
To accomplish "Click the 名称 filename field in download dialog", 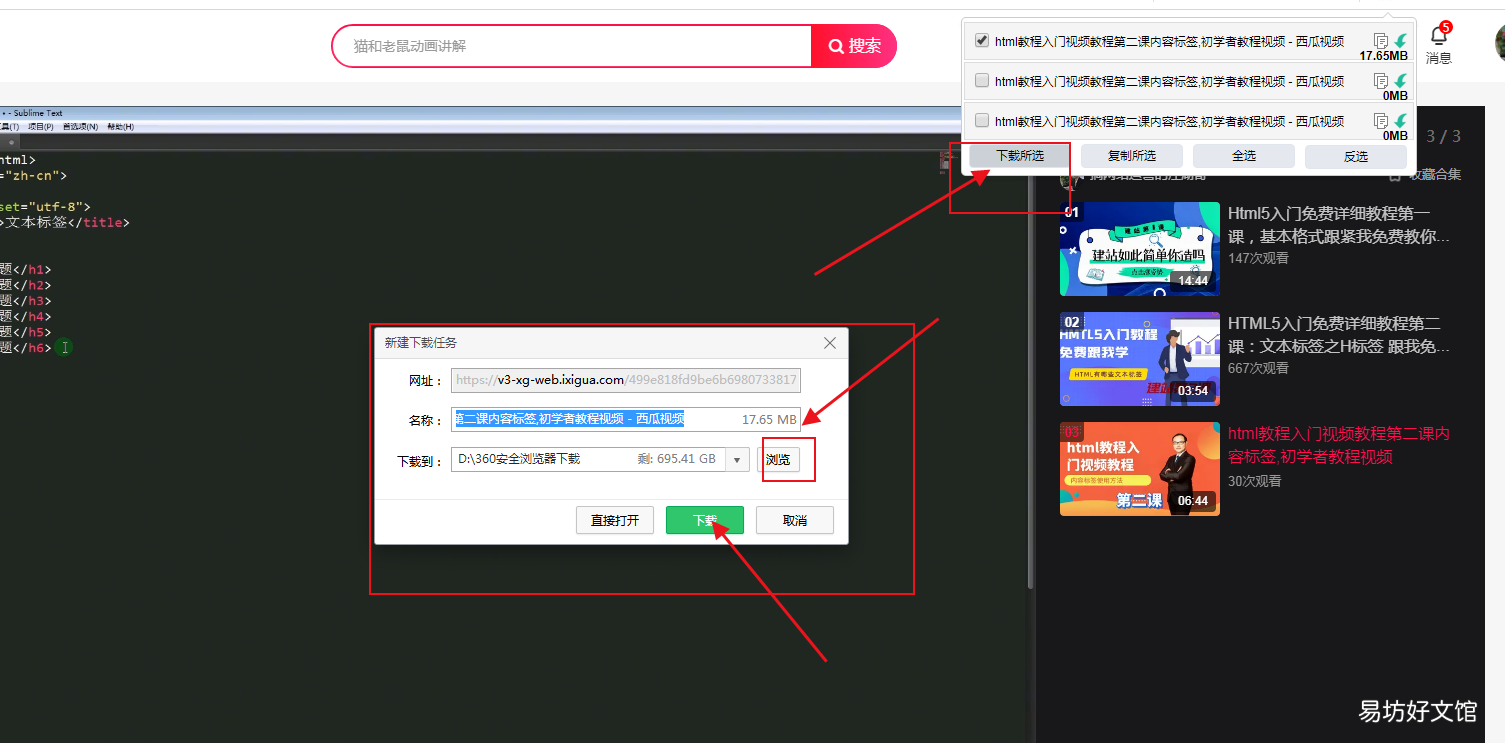I will [626, 420].
